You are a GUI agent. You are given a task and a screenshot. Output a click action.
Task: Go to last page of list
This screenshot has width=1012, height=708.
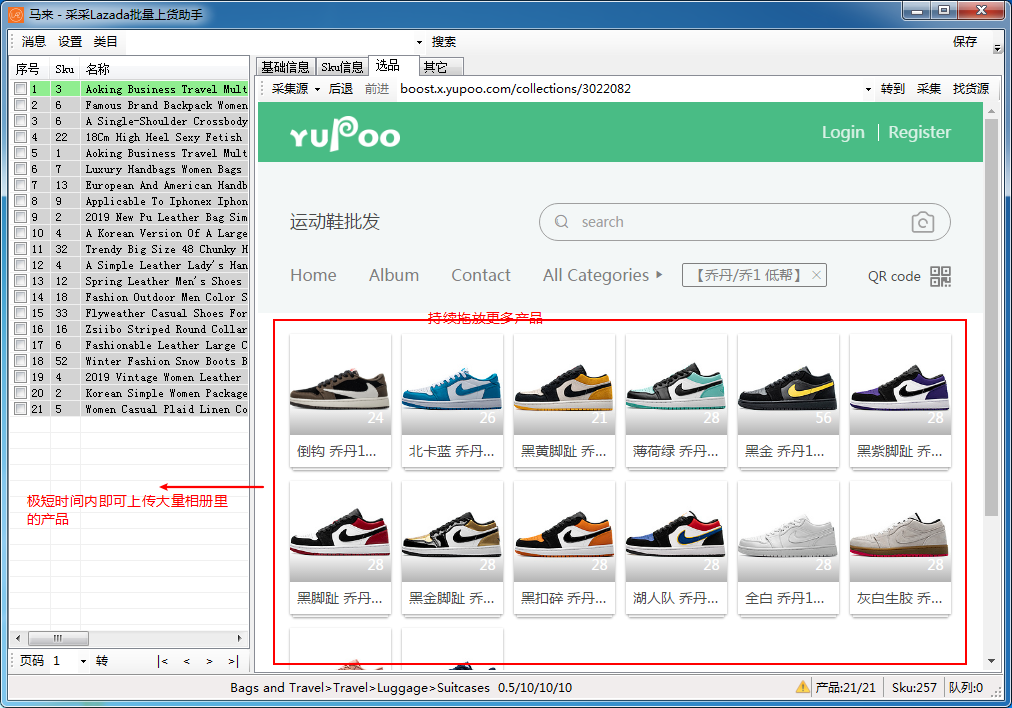click(233, 661)
